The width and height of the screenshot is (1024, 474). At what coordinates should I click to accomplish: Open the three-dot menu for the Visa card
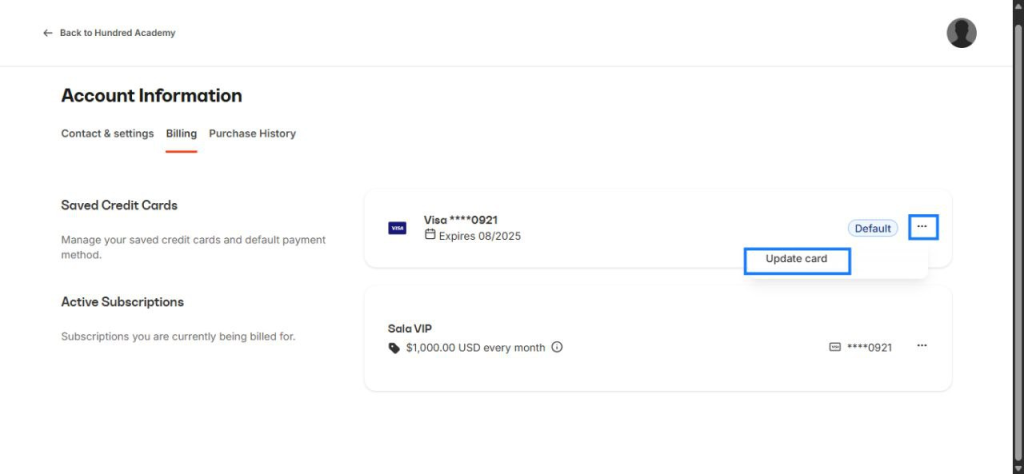coord(922,227)
